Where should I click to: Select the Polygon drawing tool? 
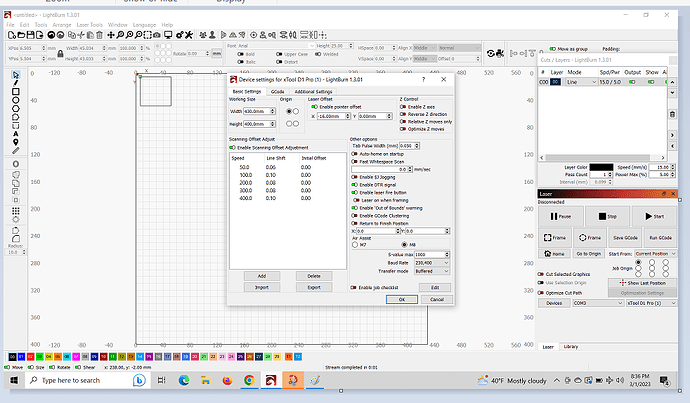[x=16, y=109]
